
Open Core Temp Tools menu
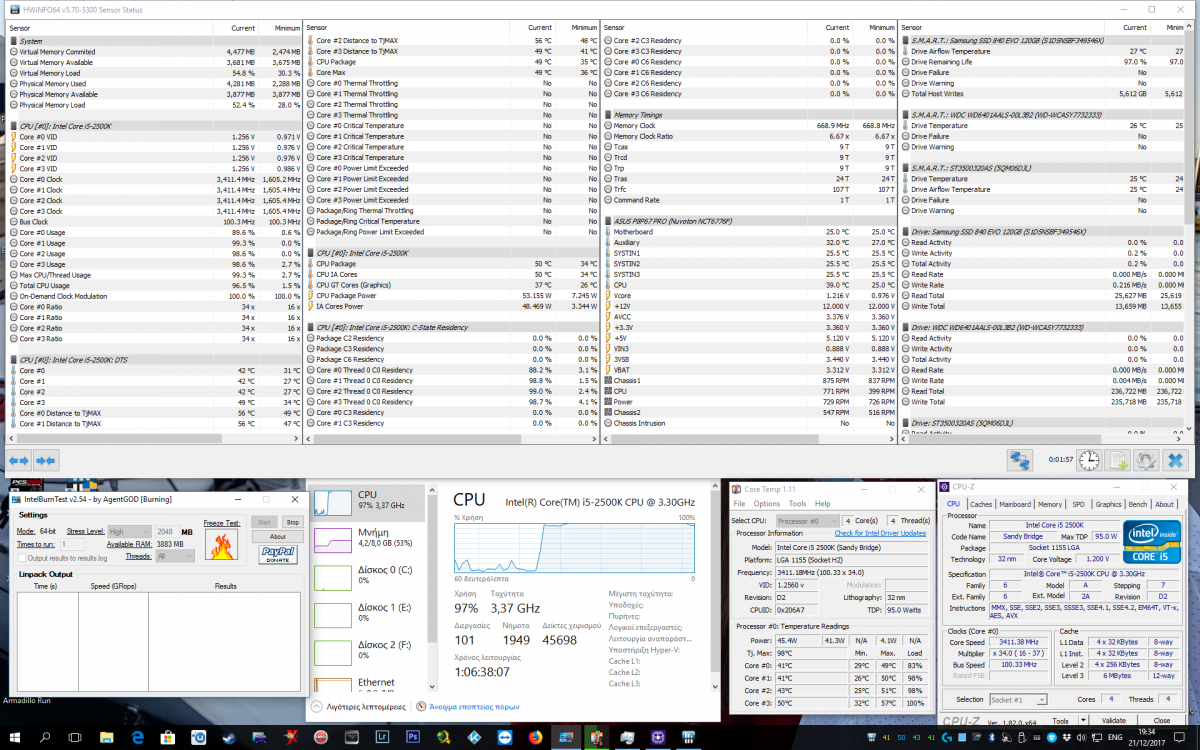point(797,504)
